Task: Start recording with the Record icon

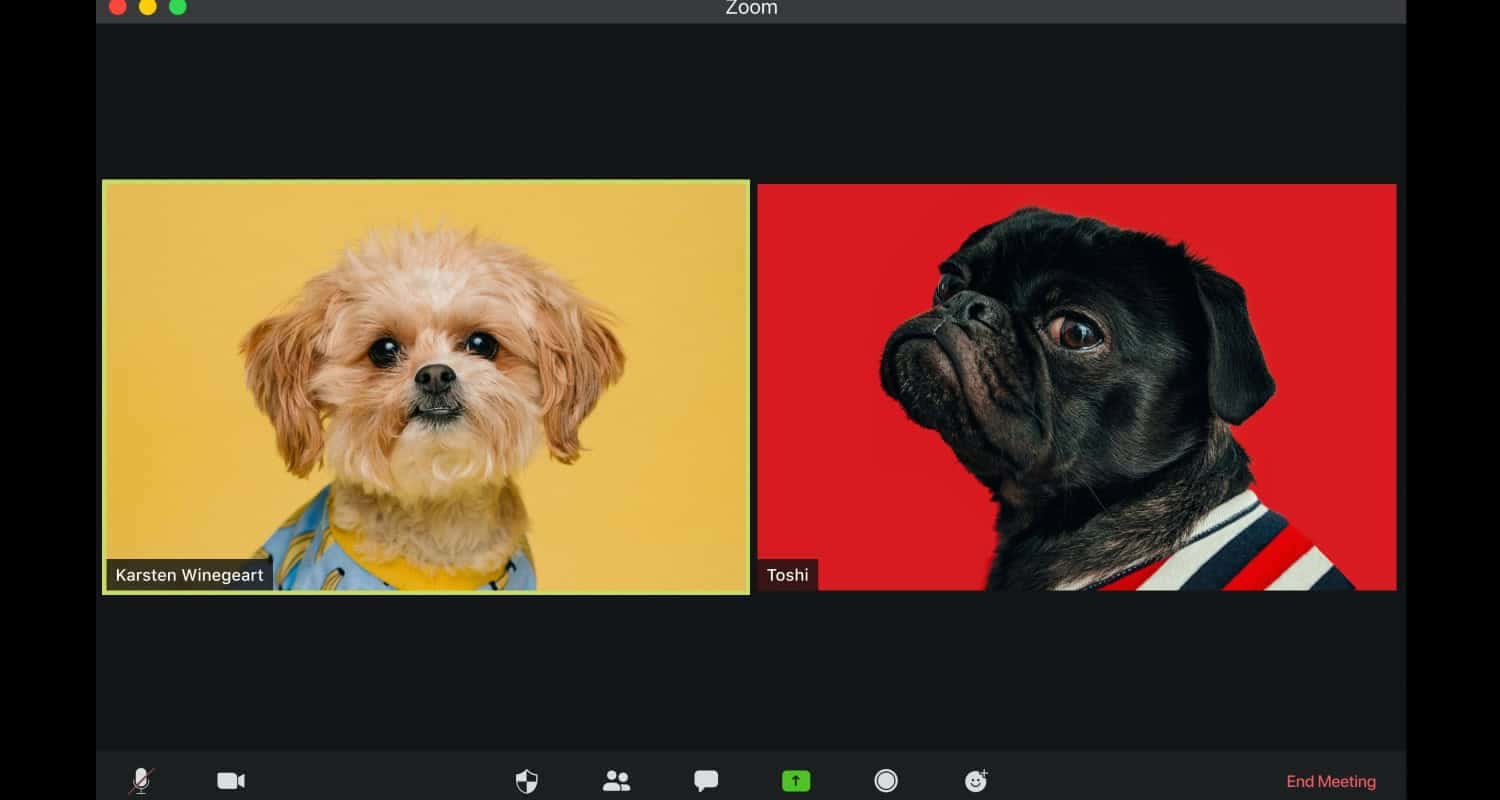Action: pyautogui.click(x=886, y=781)
